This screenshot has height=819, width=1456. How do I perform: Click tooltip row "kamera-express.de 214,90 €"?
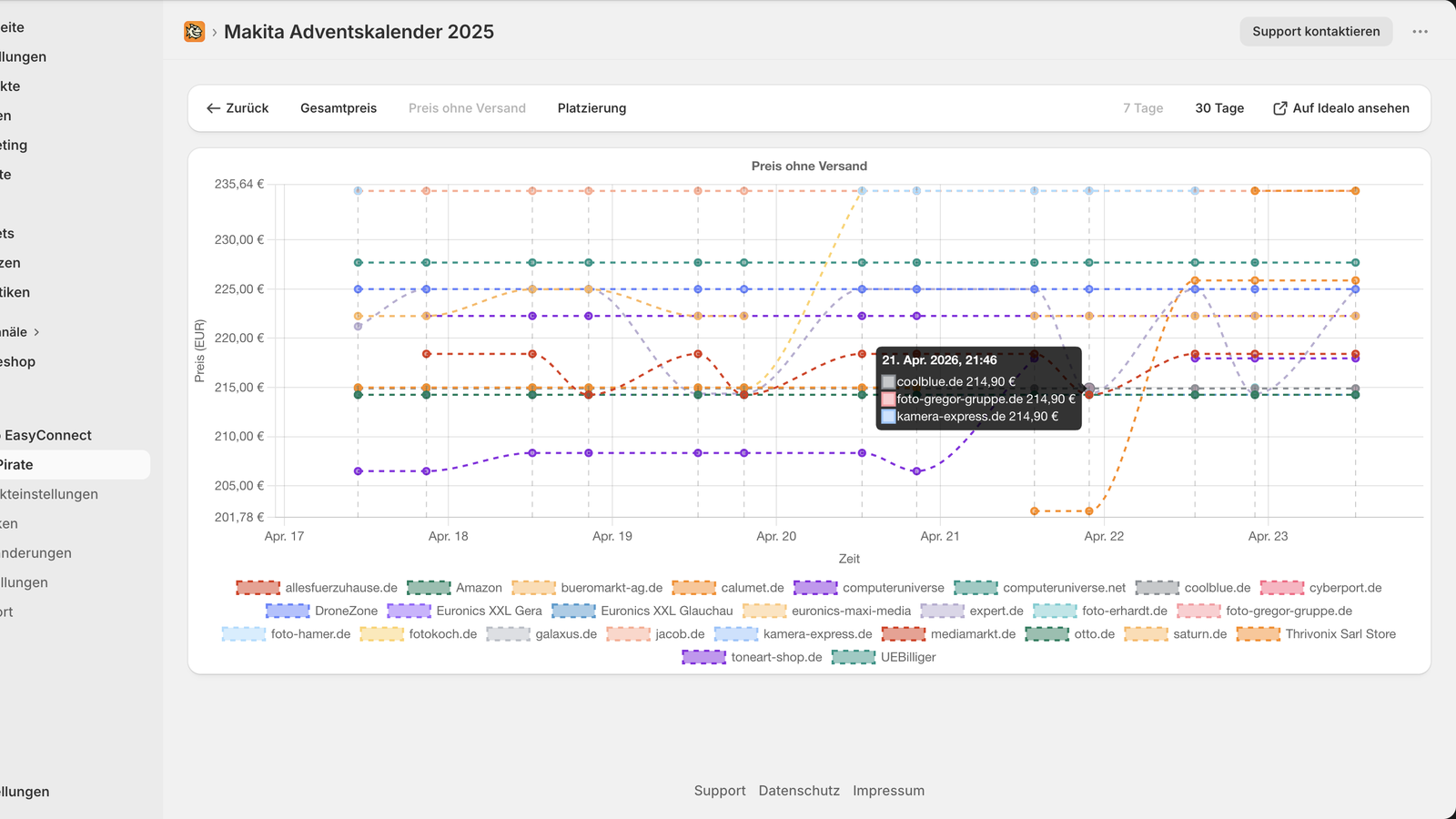(970, 416)
